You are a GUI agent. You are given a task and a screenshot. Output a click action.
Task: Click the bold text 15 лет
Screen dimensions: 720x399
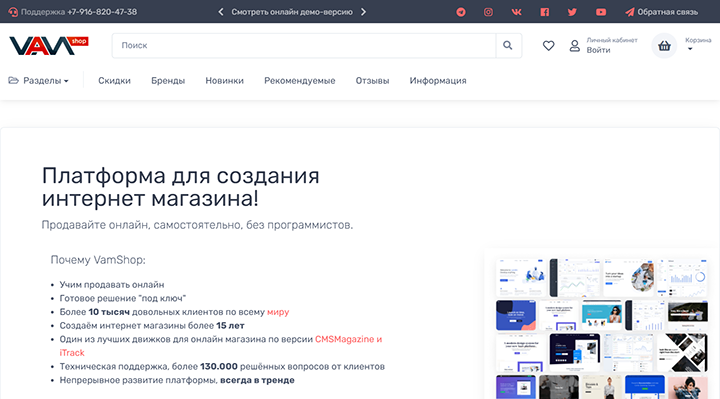pos(230,326)
